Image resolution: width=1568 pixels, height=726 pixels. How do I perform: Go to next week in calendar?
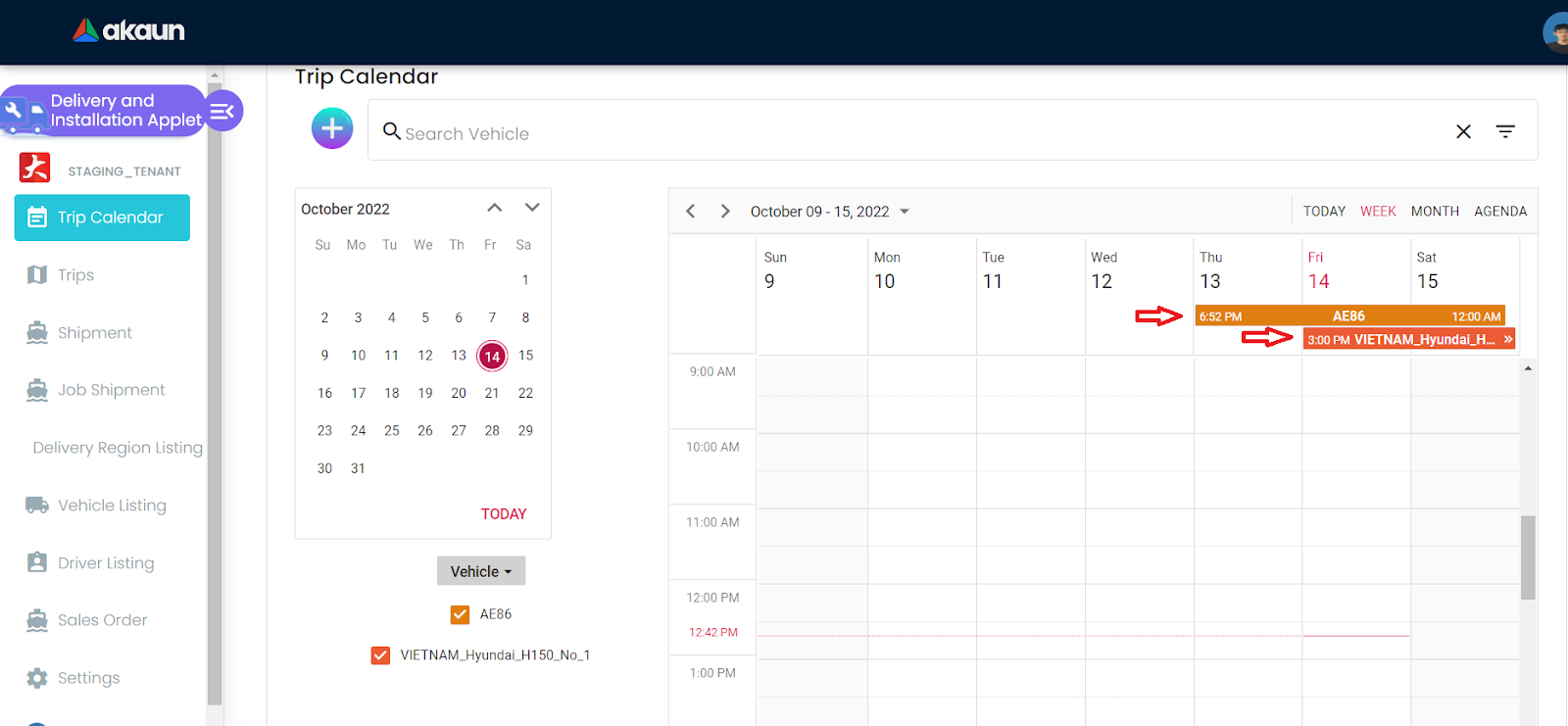(x=725, y=212)
